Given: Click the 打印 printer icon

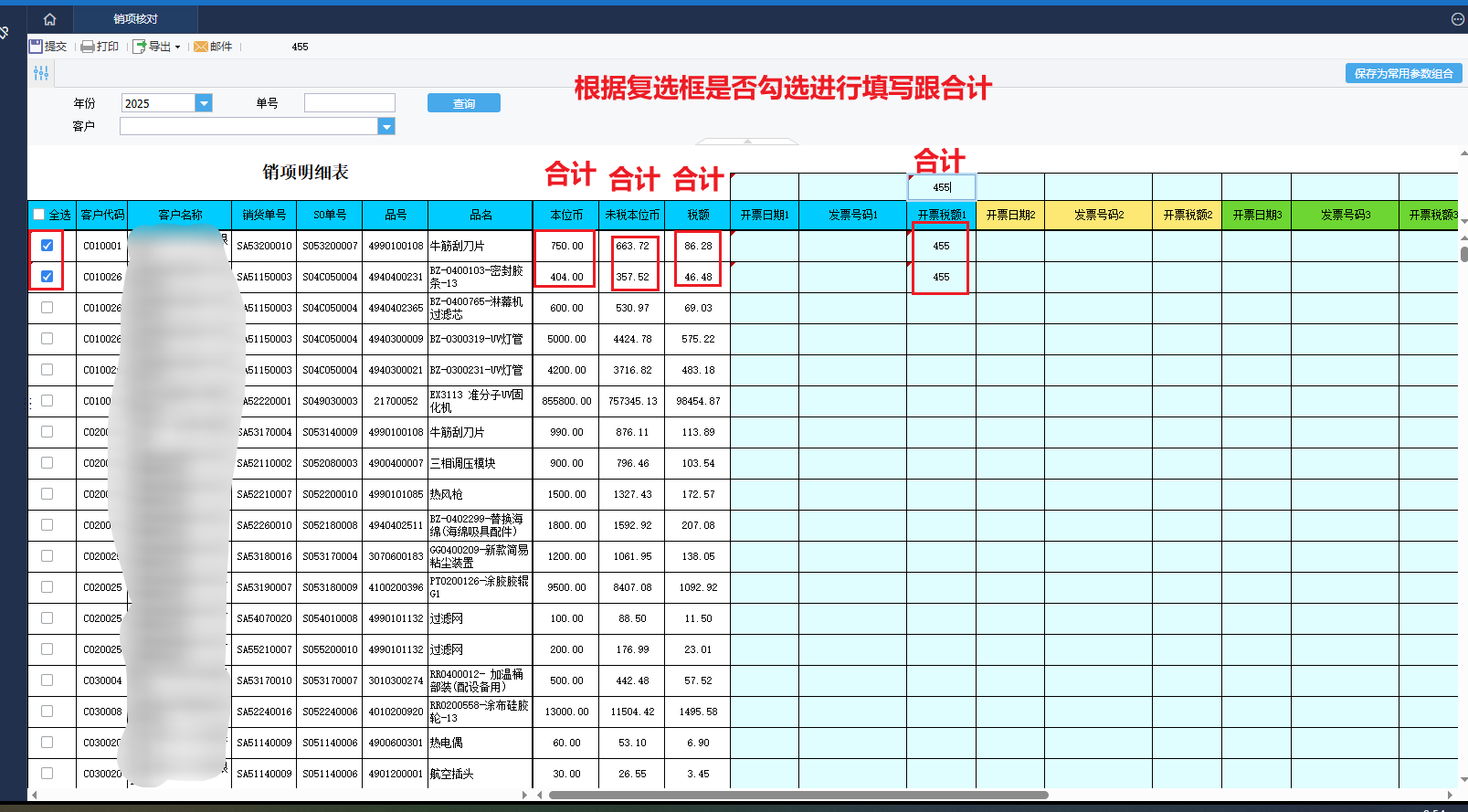Looking at the screenshot, I should (x=88, y=47).
